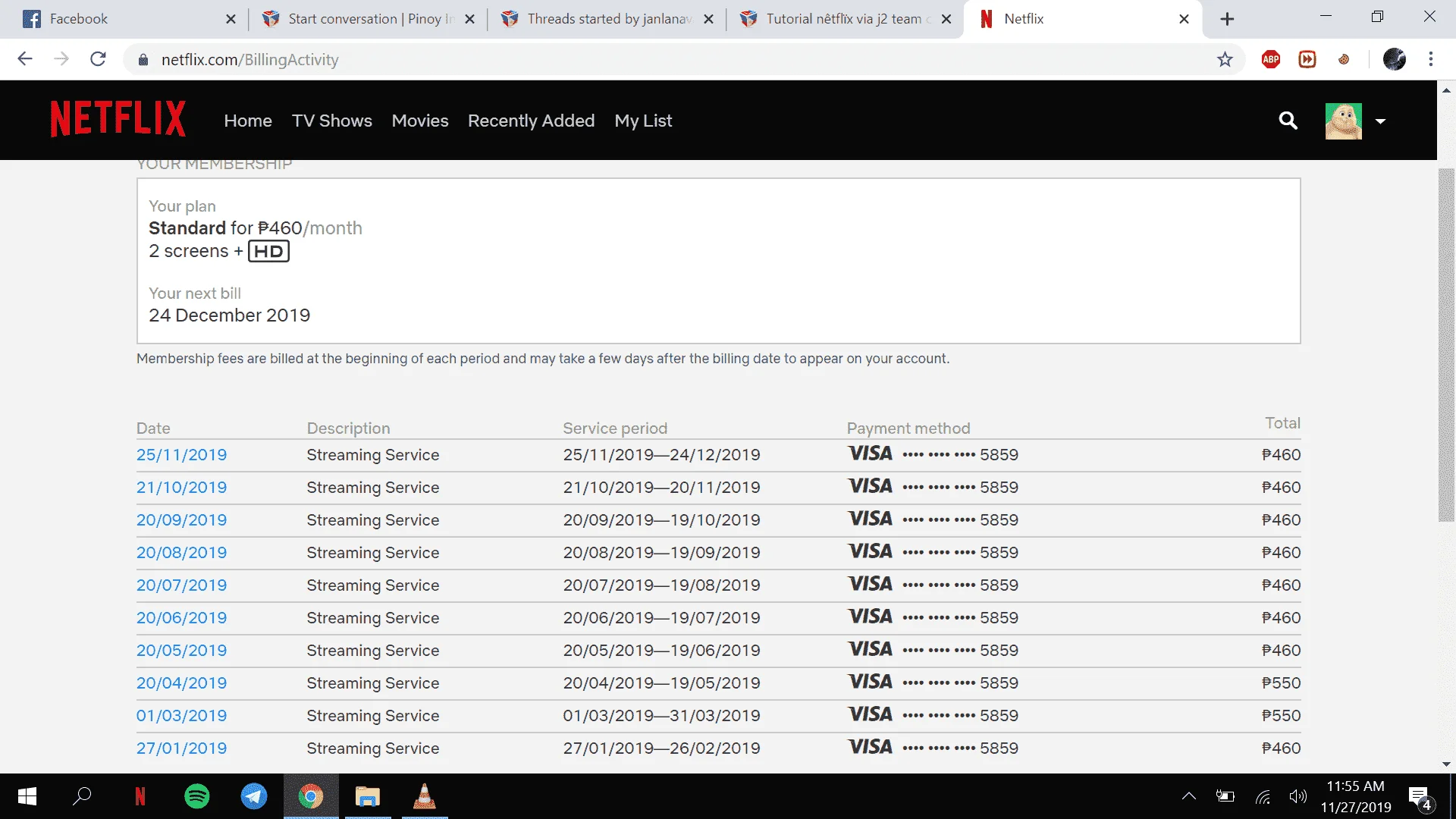This screenshot has height=819, width=1456.
Task: Go back to previous page
Action: coord(25,59)
